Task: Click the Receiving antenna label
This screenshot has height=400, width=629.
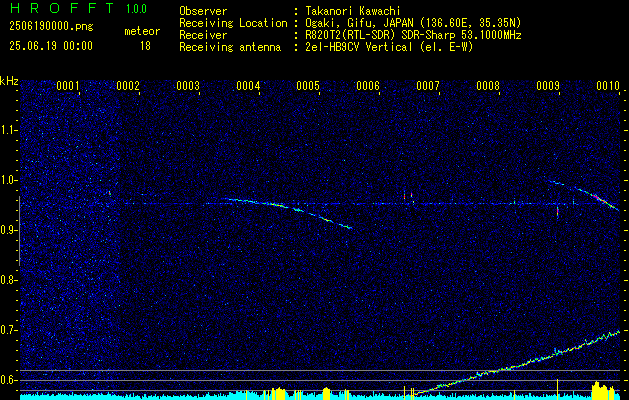Action: click(230, 47)
